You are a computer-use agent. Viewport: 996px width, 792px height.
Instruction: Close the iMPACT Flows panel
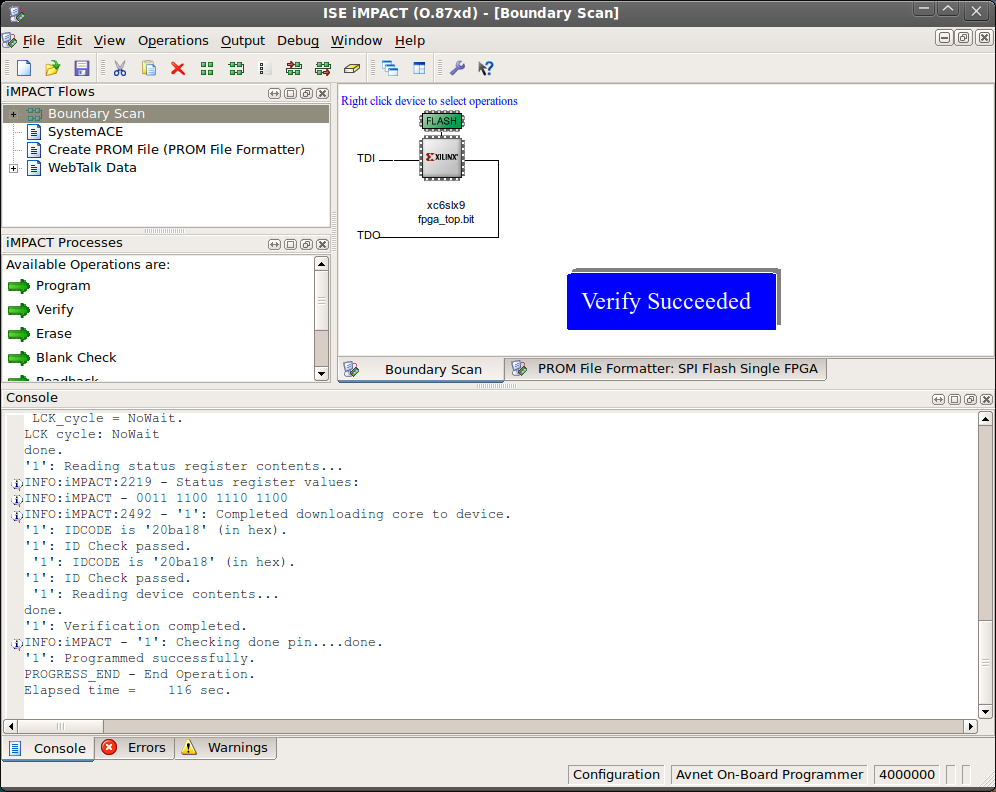coord(323,93)
